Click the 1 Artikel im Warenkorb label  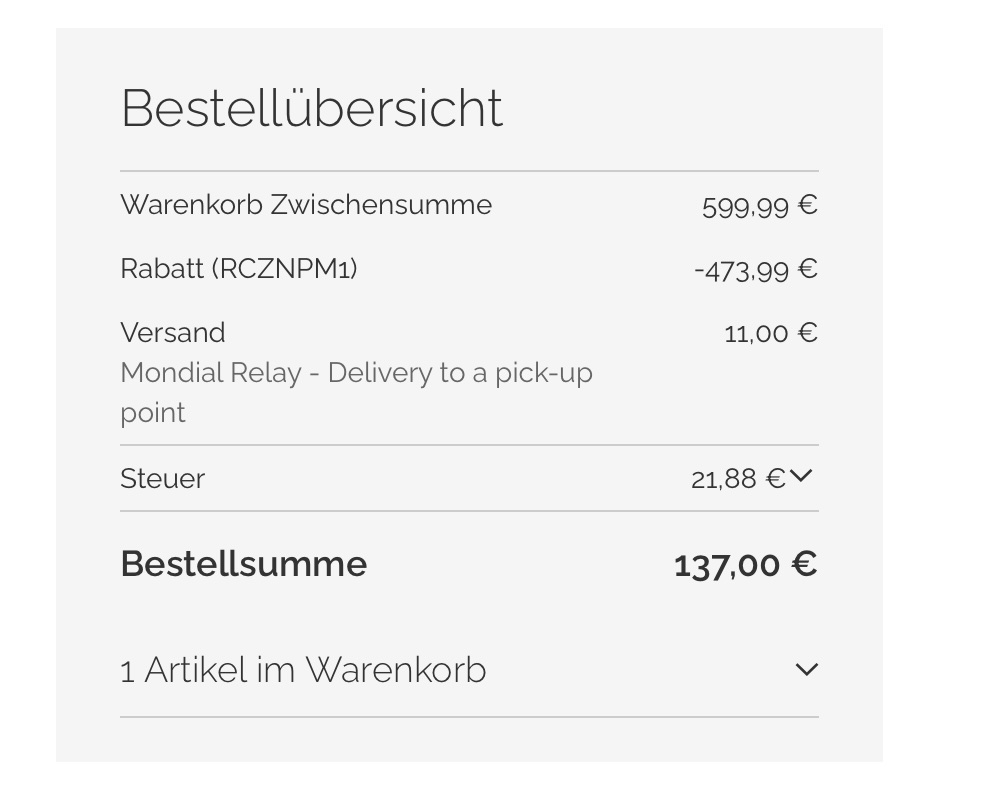click(303, 670)
